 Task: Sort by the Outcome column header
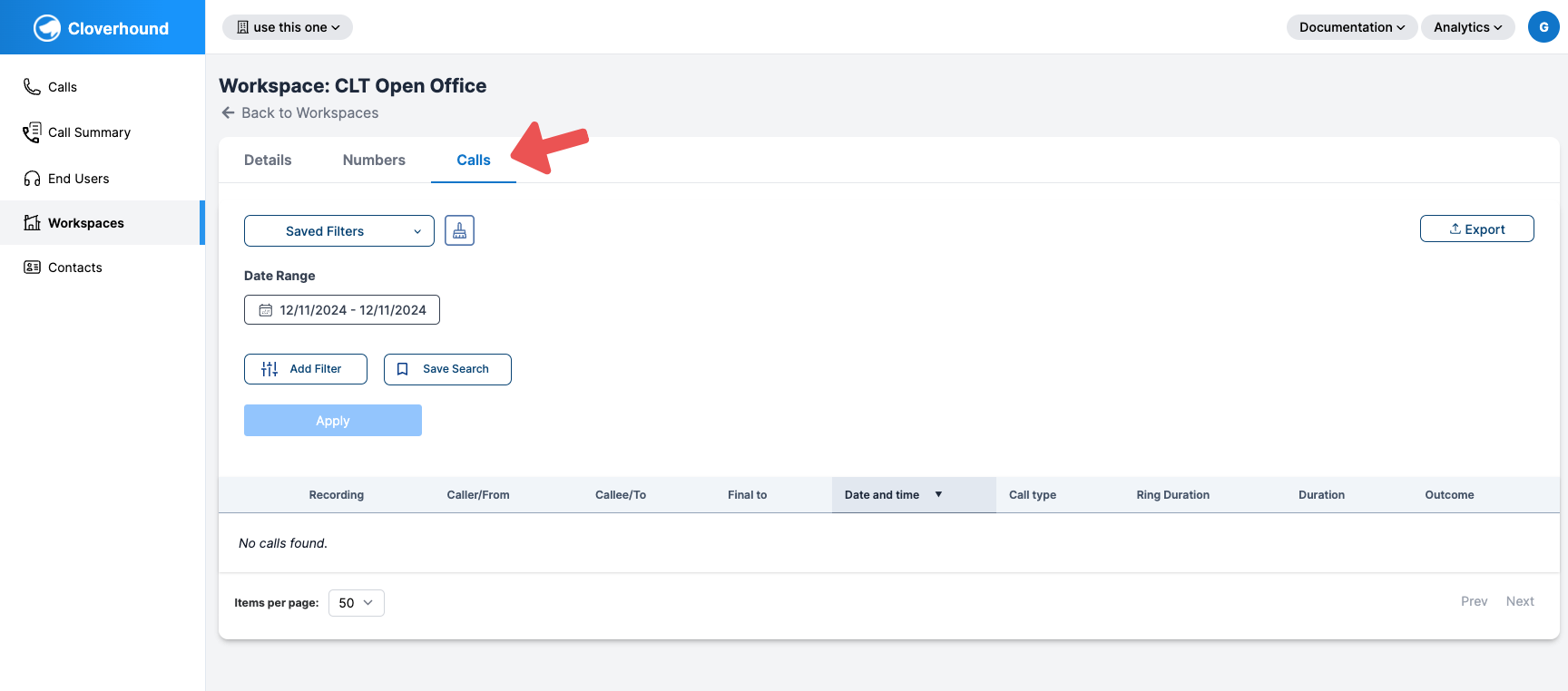point(1449,494)
